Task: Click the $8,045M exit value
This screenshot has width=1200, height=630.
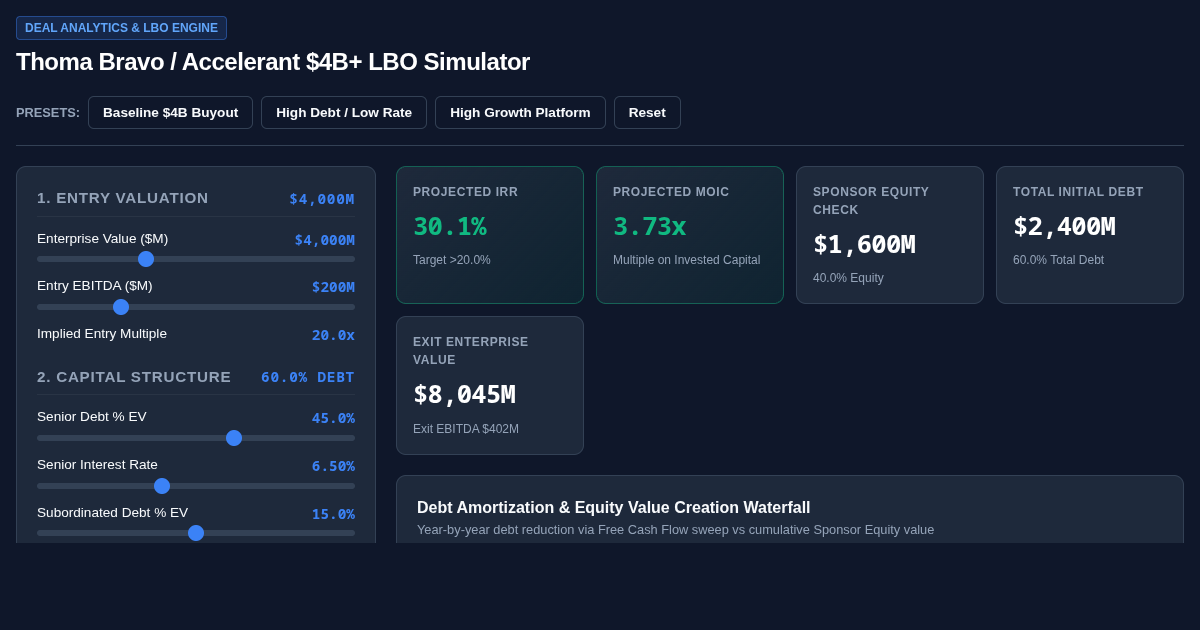Action: 464,395
